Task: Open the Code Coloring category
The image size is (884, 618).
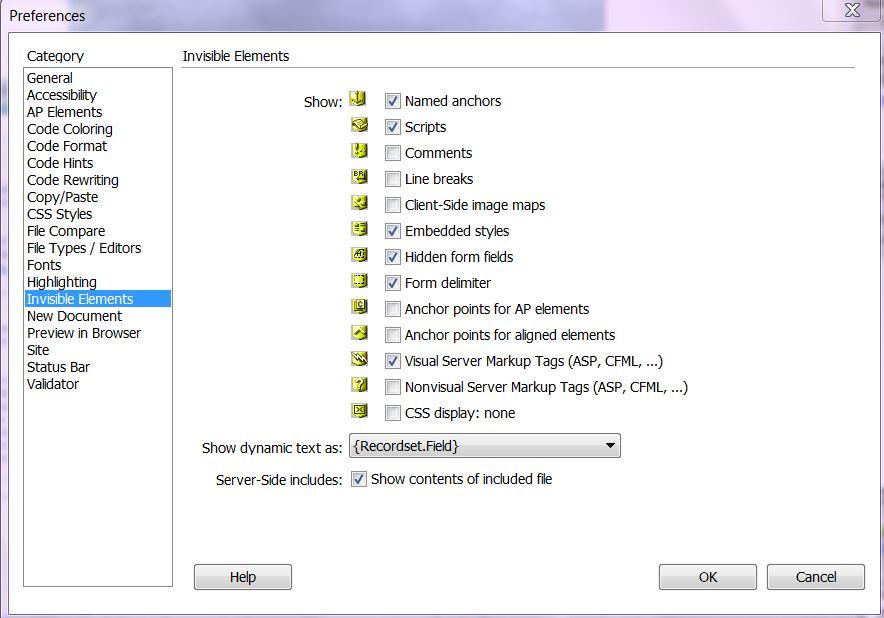Action: pos(98,129)
